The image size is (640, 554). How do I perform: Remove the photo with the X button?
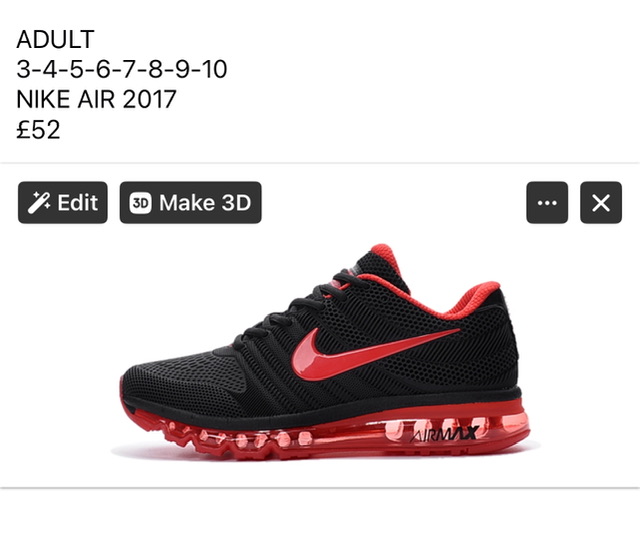(x=601, y=202)
